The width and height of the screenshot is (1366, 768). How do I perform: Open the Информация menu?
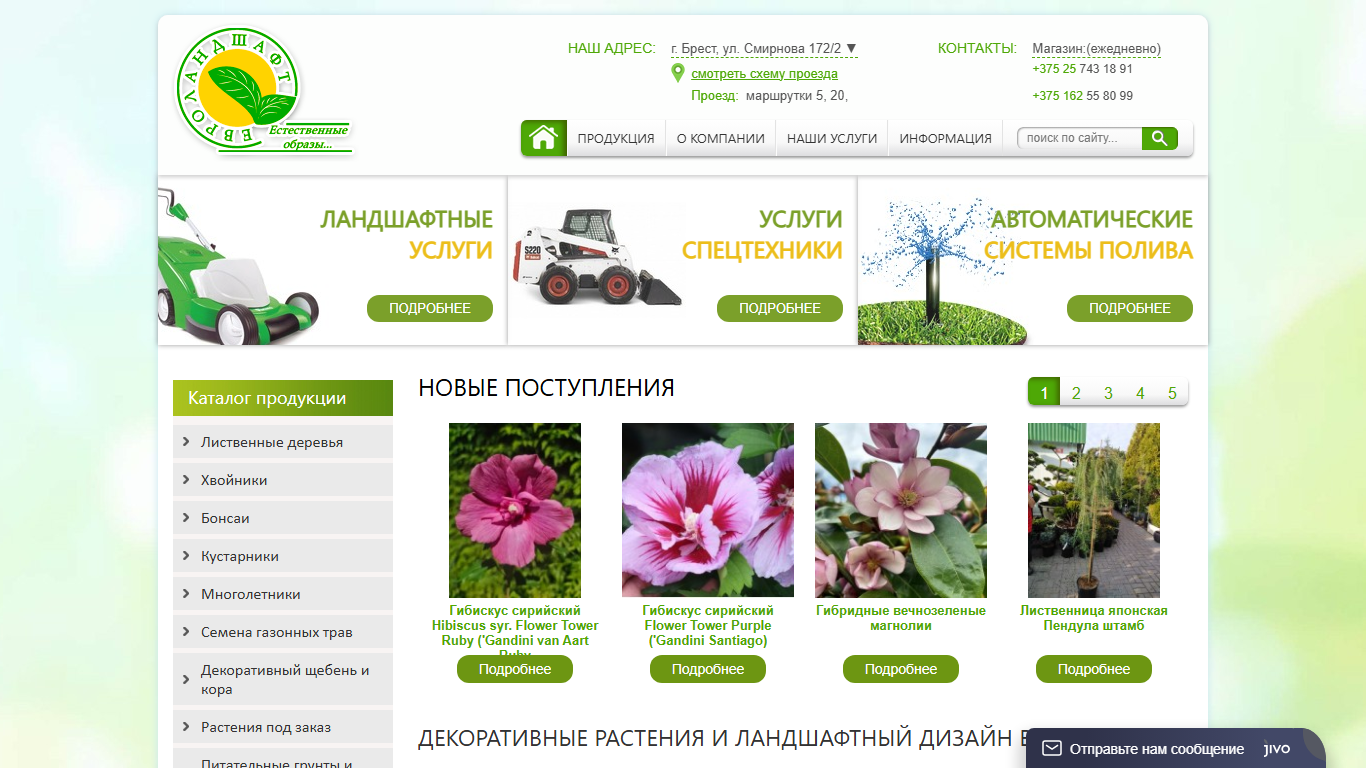tap(945, 138)
